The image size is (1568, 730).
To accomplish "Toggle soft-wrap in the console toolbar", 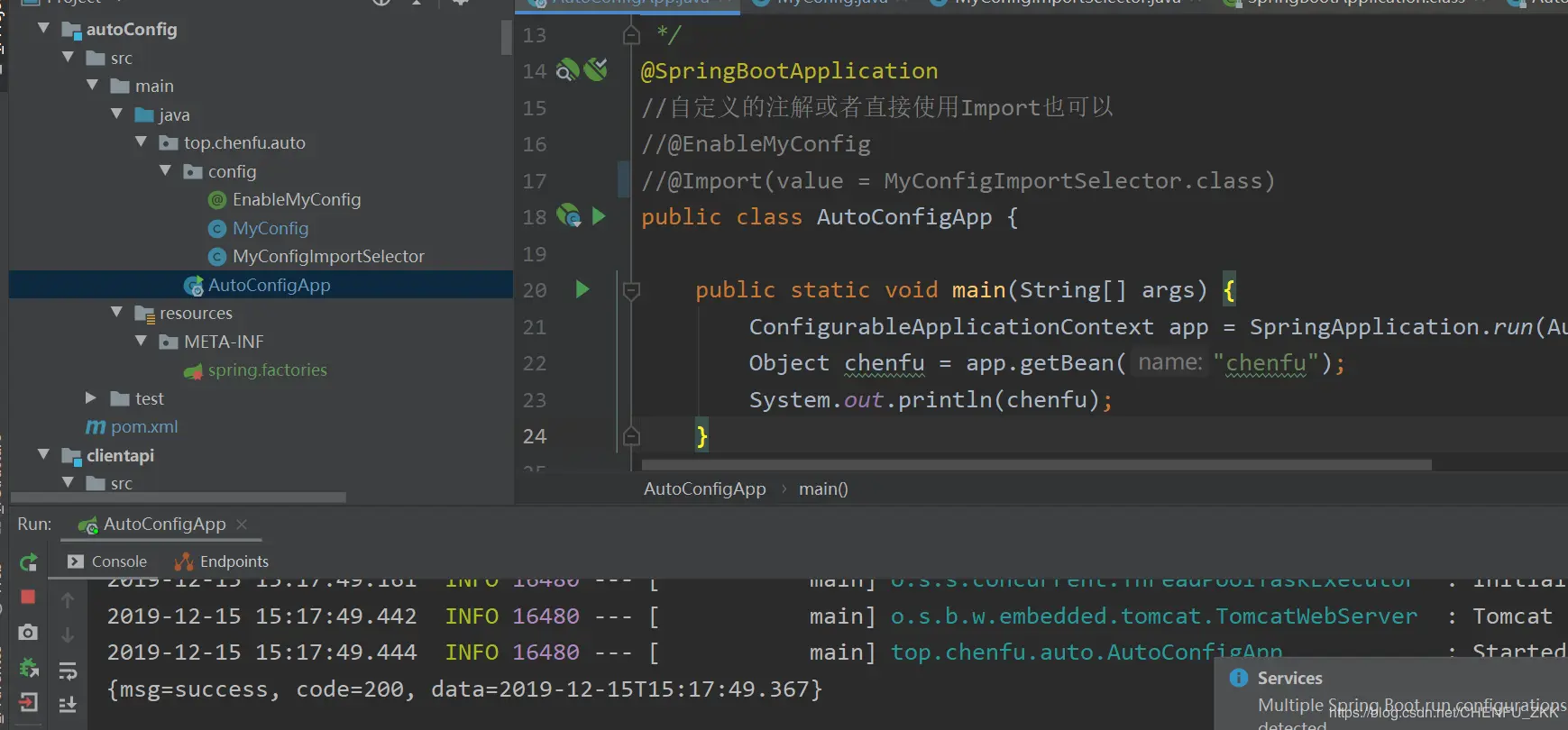I will coord(68,671).
